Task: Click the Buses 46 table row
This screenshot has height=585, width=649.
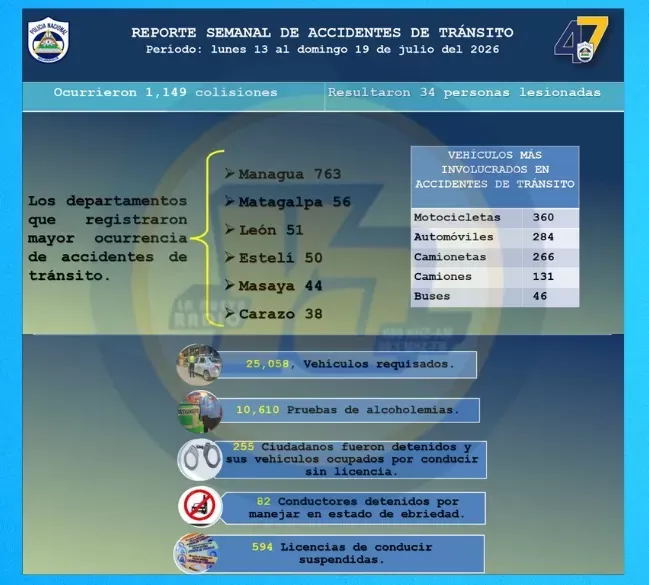Action: pos(495,296)
